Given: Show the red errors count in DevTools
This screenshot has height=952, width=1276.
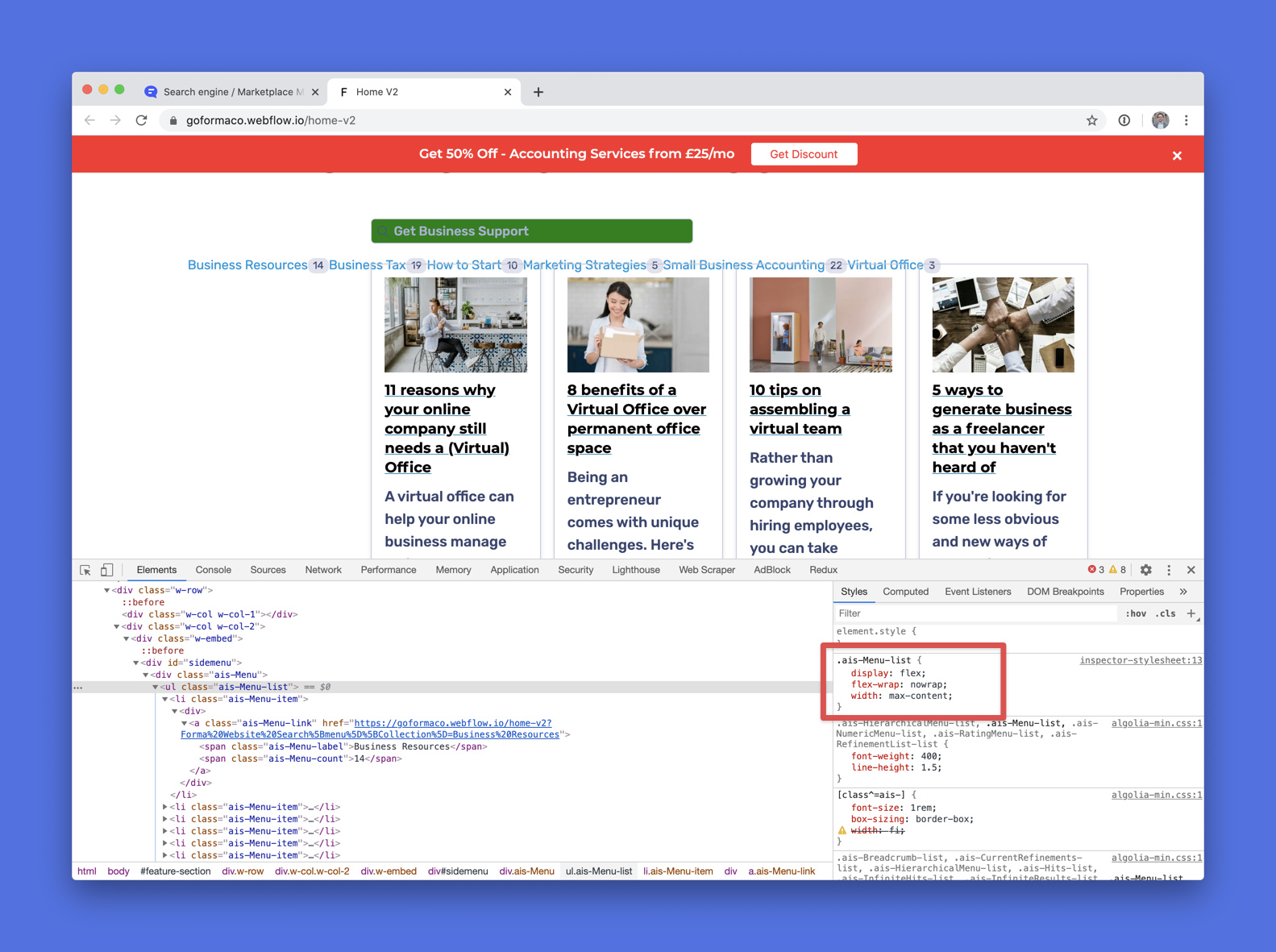Looking at the screenshot, I should [1096, 570].
